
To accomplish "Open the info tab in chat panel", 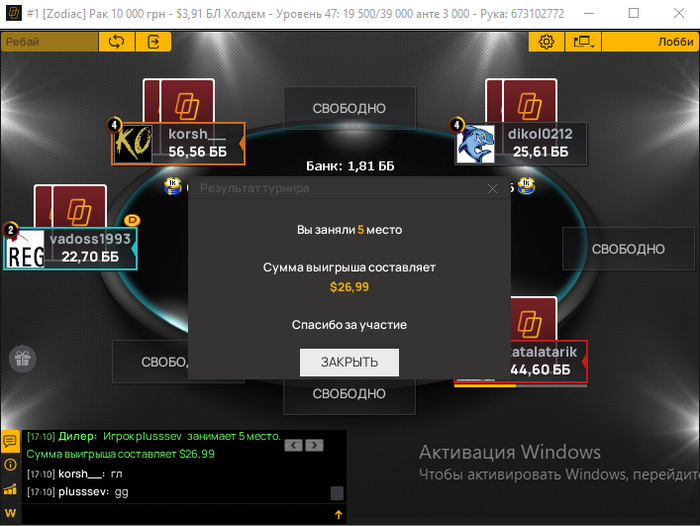I will 10,465.
